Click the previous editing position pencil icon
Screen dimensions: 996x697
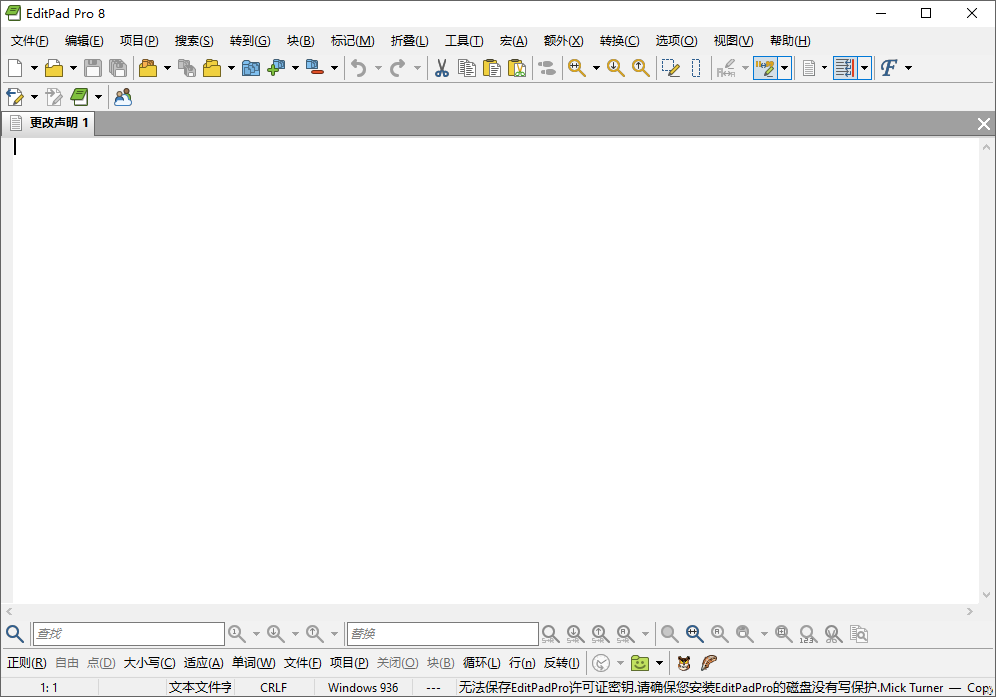point(15,97)
